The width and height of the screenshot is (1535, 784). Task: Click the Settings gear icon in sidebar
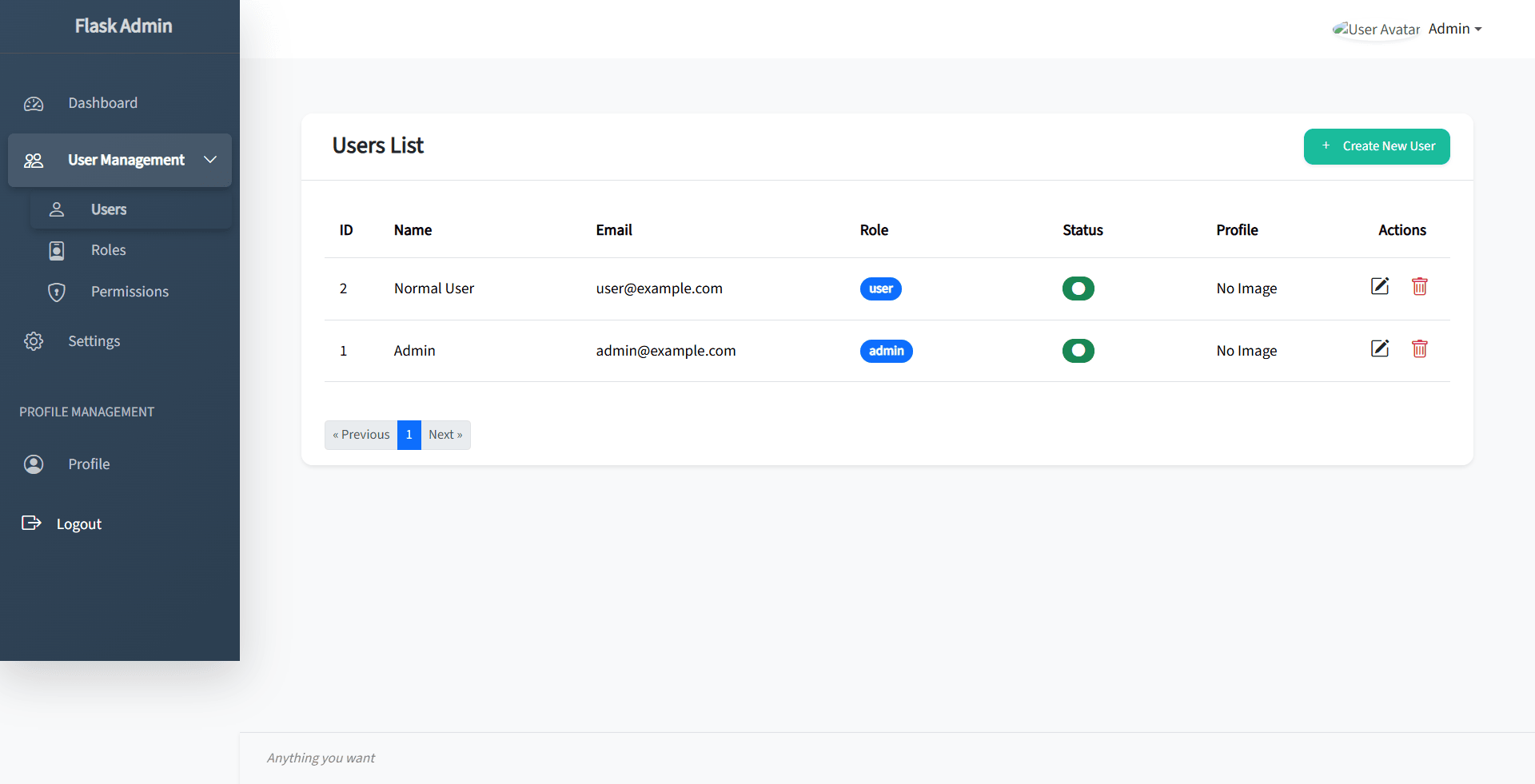click(34, 341)
